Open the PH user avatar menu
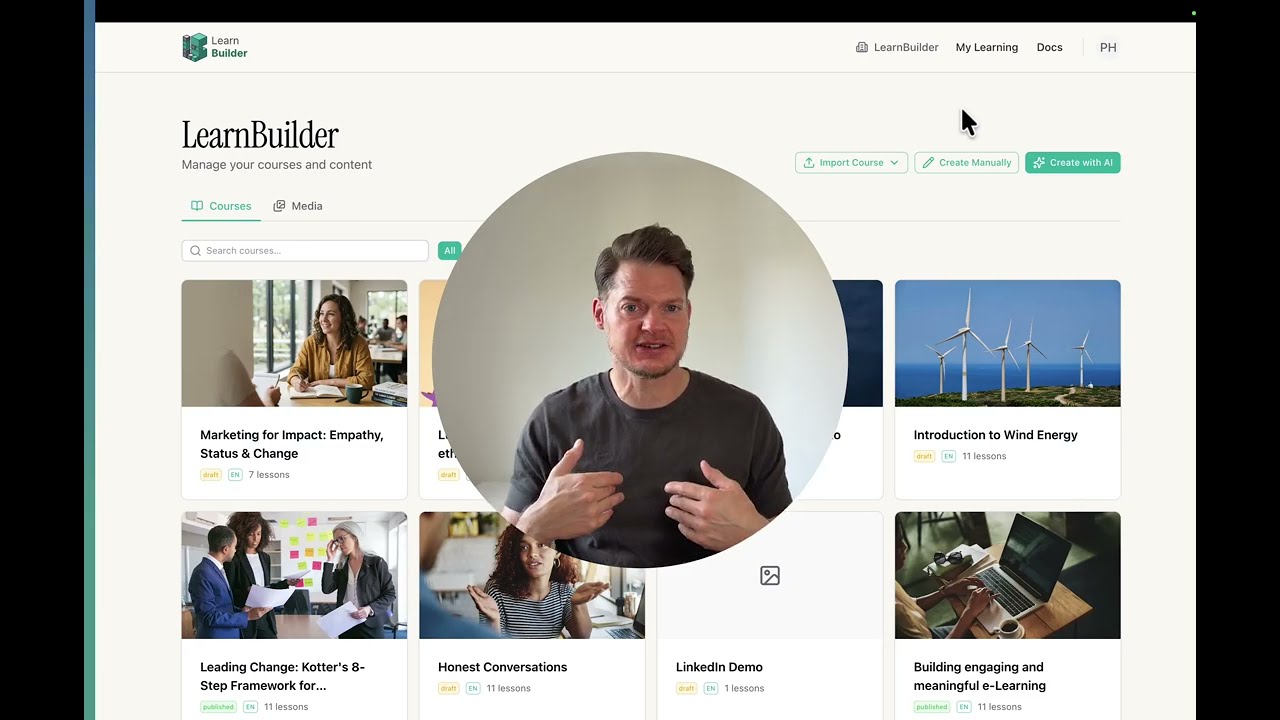 [1108, 47]
